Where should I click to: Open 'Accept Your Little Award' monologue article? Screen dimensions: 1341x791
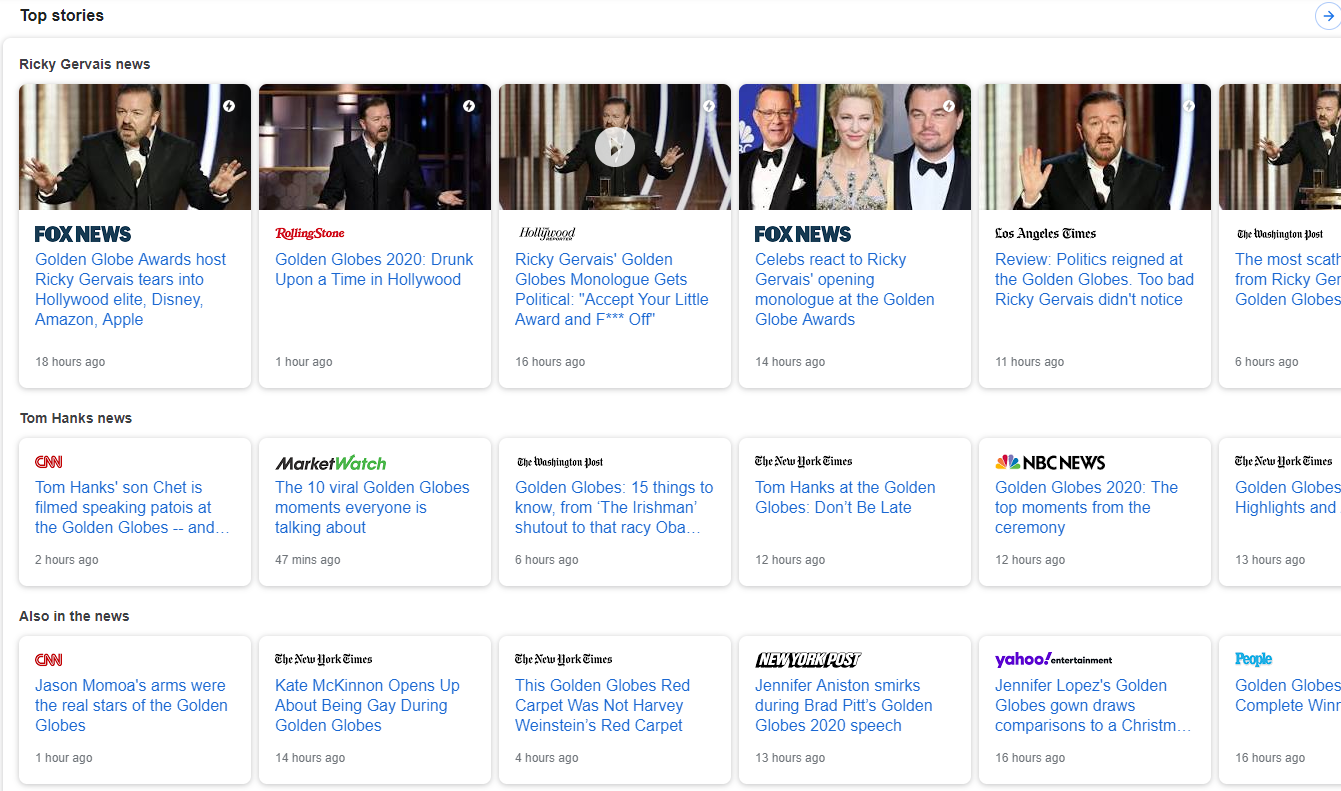pos(612,290)
